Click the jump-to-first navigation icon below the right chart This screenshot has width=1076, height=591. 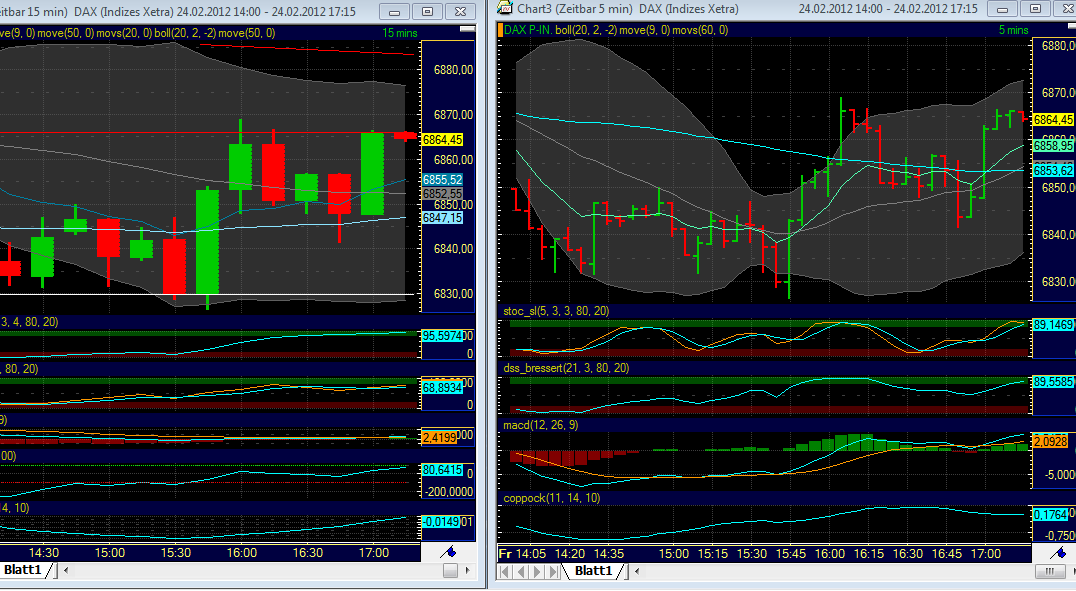pyautogui.click(x=506, y=572)
